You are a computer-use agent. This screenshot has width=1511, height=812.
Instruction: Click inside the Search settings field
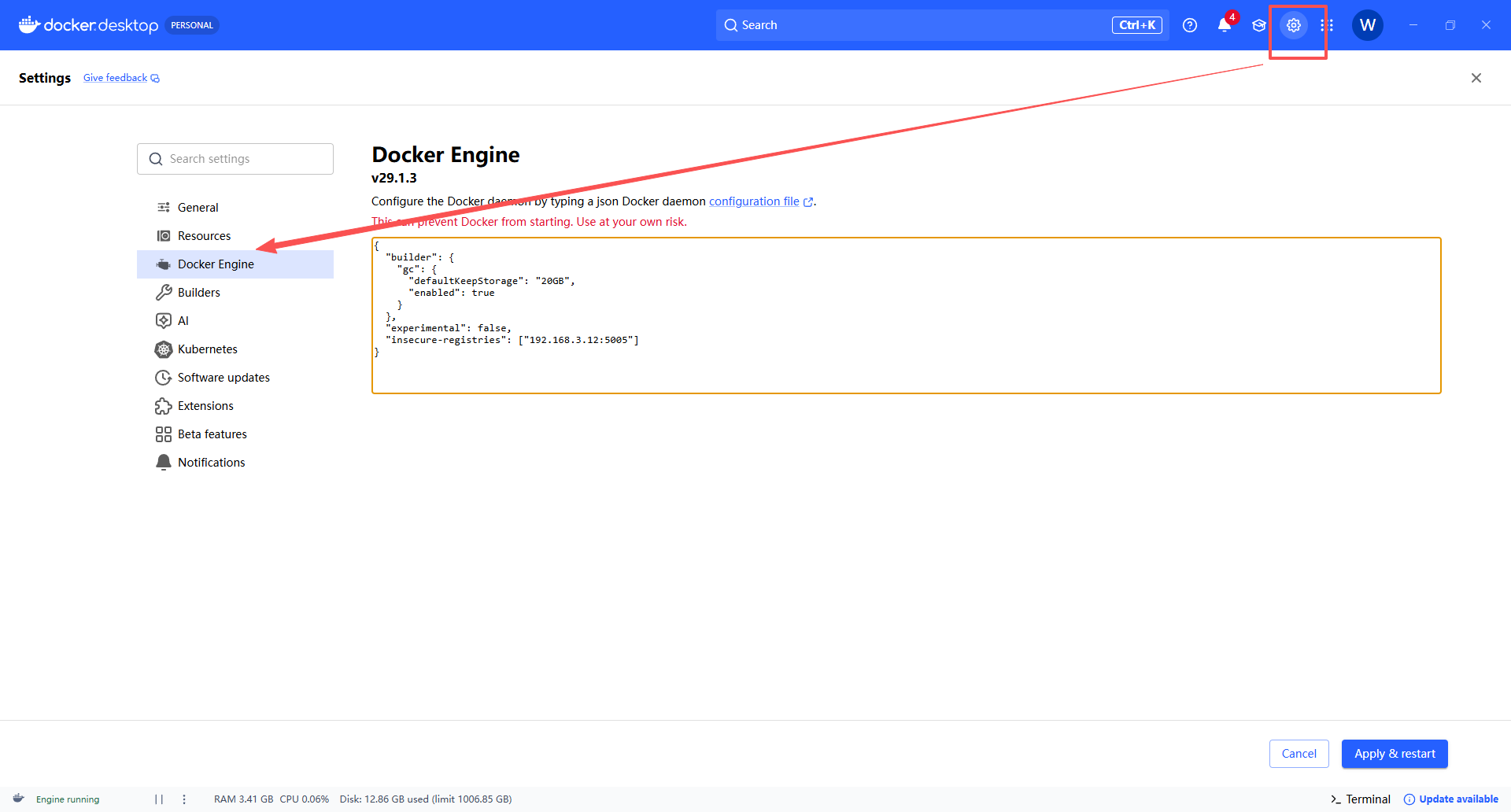click(244, 159)
